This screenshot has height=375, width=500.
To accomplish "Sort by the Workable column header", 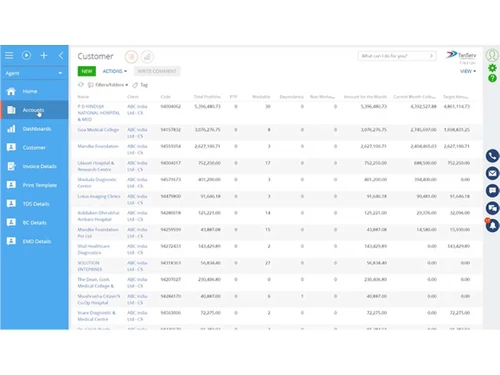I will [x=261, y=97].
